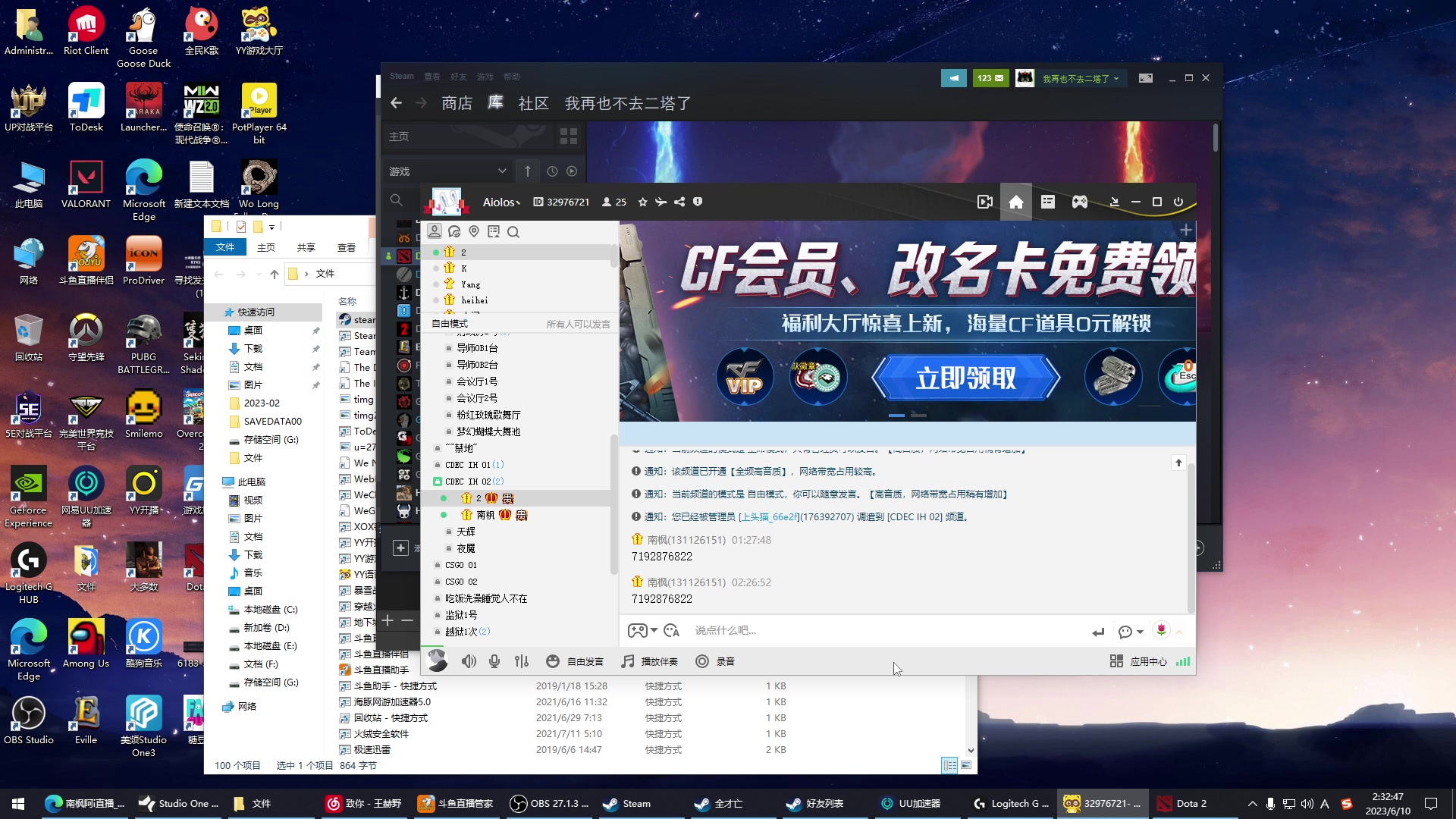Select 导师OB1台 sub-channel

pos(477,348)
